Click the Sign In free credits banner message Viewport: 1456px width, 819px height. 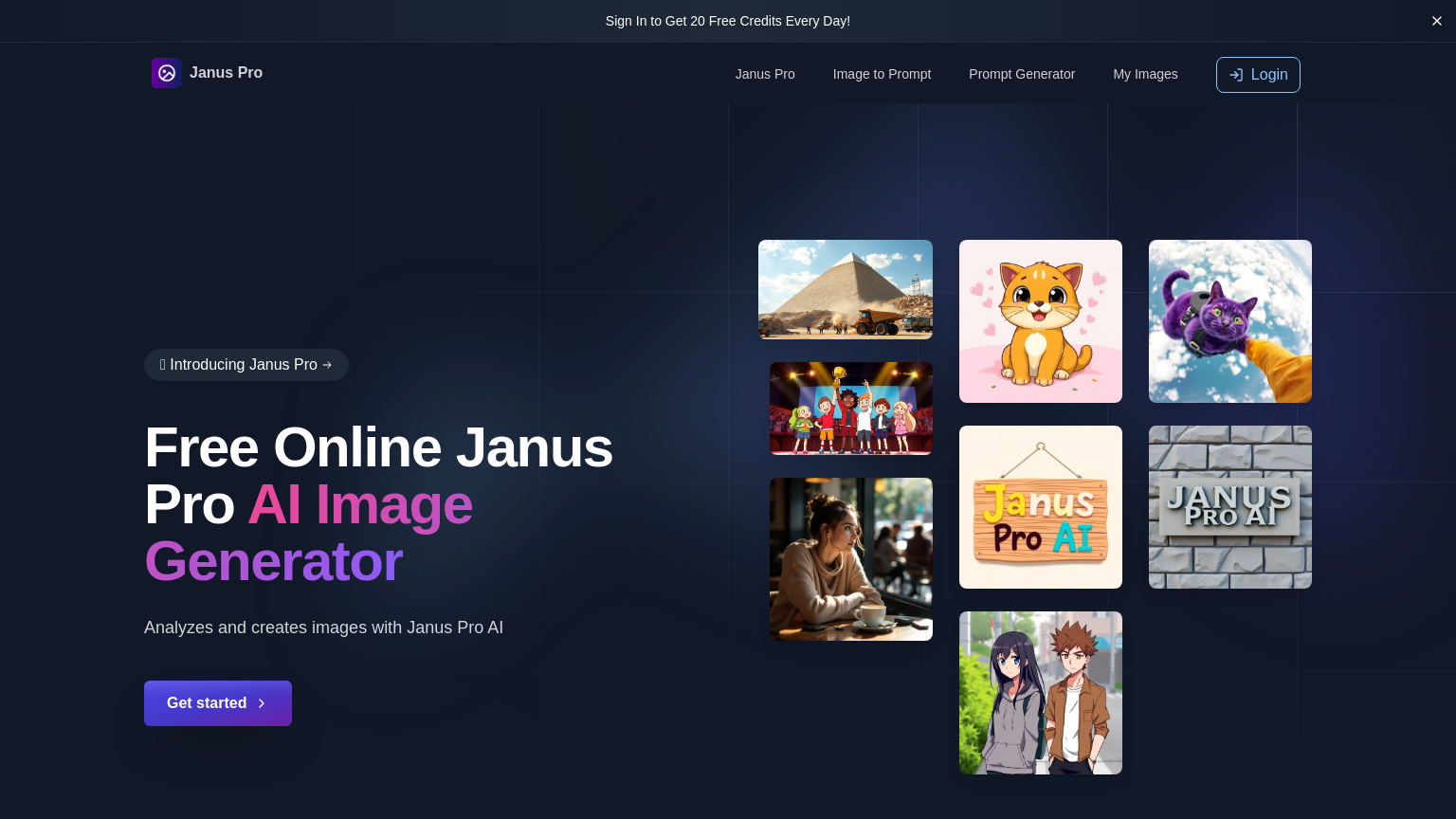[728, 21]
